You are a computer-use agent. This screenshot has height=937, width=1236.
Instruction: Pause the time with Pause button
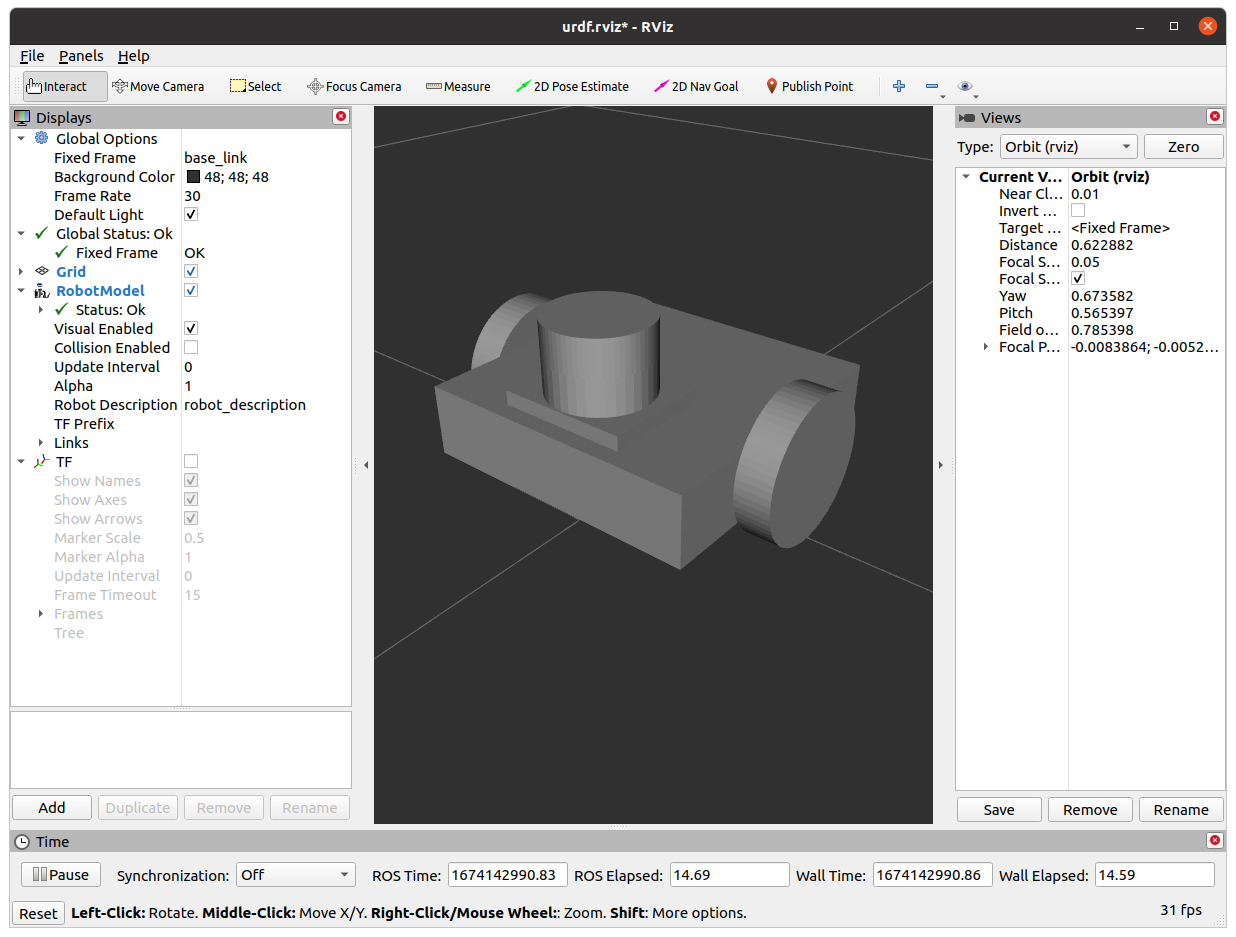pos(61,874)
